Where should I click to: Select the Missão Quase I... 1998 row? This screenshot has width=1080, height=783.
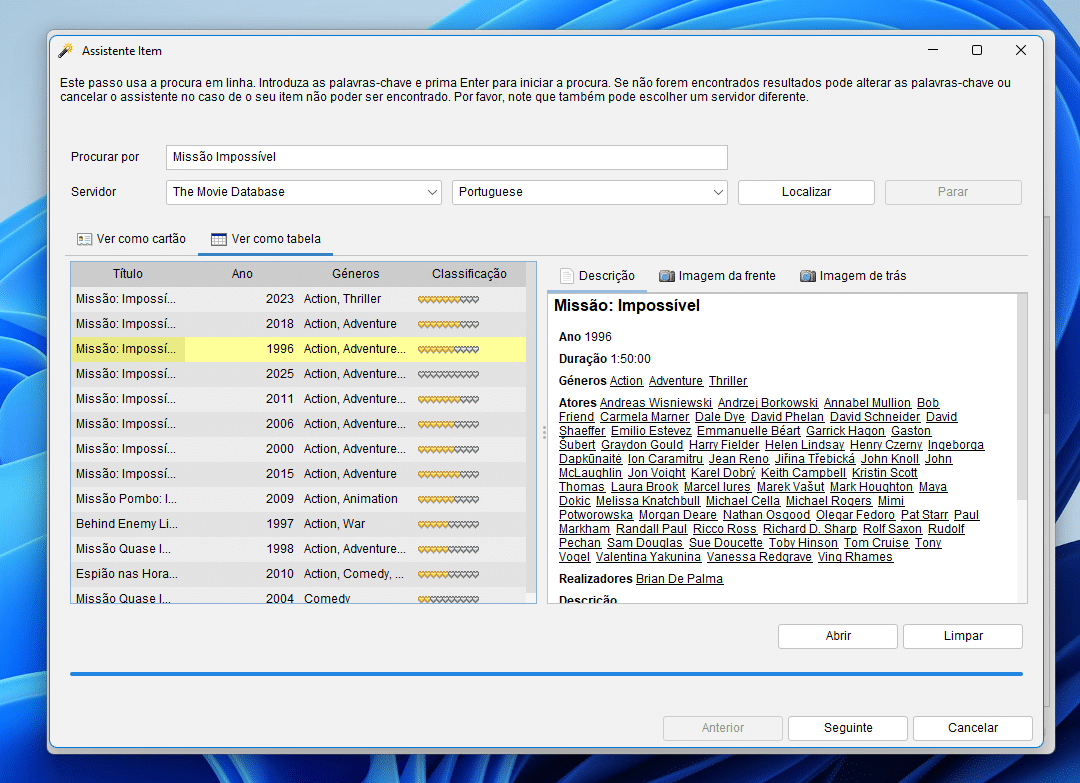click(298, 549)
